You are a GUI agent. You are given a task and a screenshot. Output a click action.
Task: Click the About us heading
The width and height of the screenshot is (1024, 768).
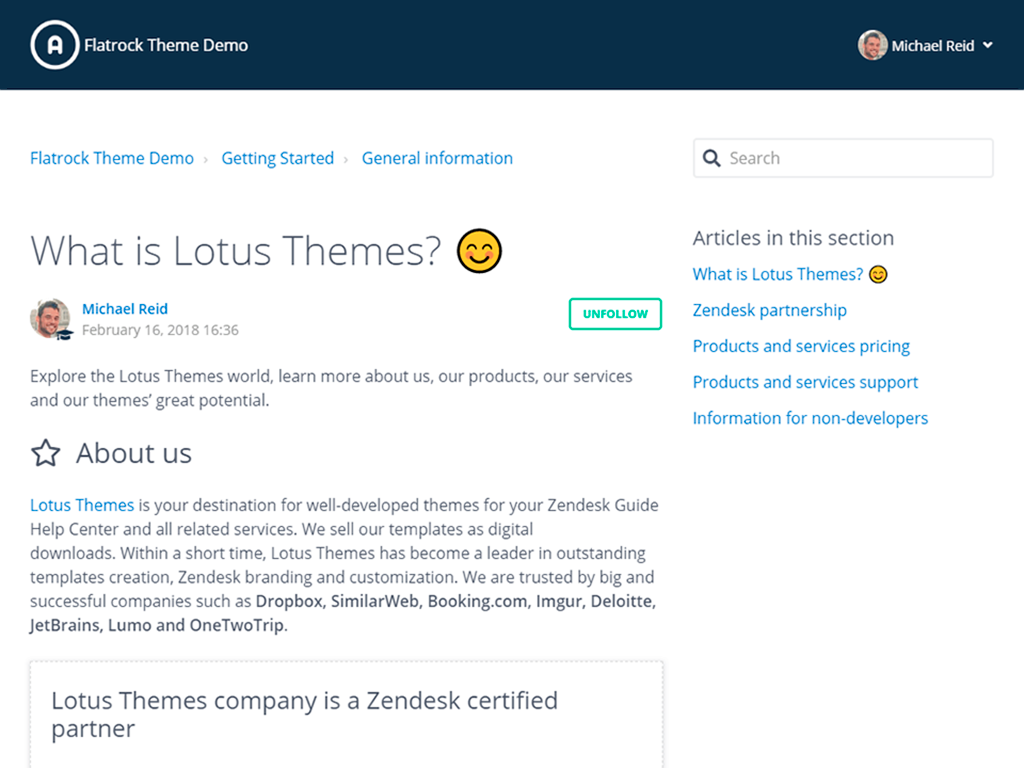tap(134, 453)
